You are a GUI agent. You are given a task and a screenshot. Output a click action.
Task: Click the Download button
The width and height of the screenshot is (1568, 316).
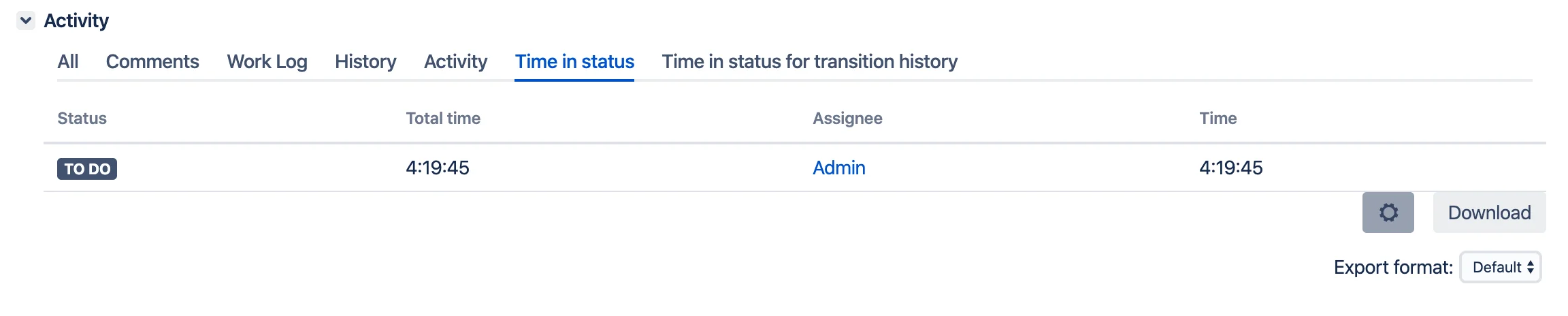[x=1489, y=212]
